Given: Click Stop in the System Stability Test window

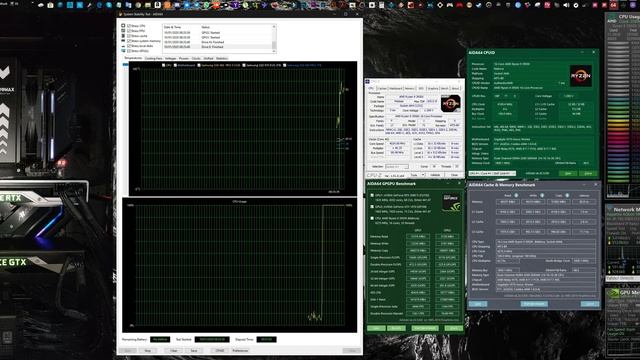Looking at the screenshot, I should point(148,351).
